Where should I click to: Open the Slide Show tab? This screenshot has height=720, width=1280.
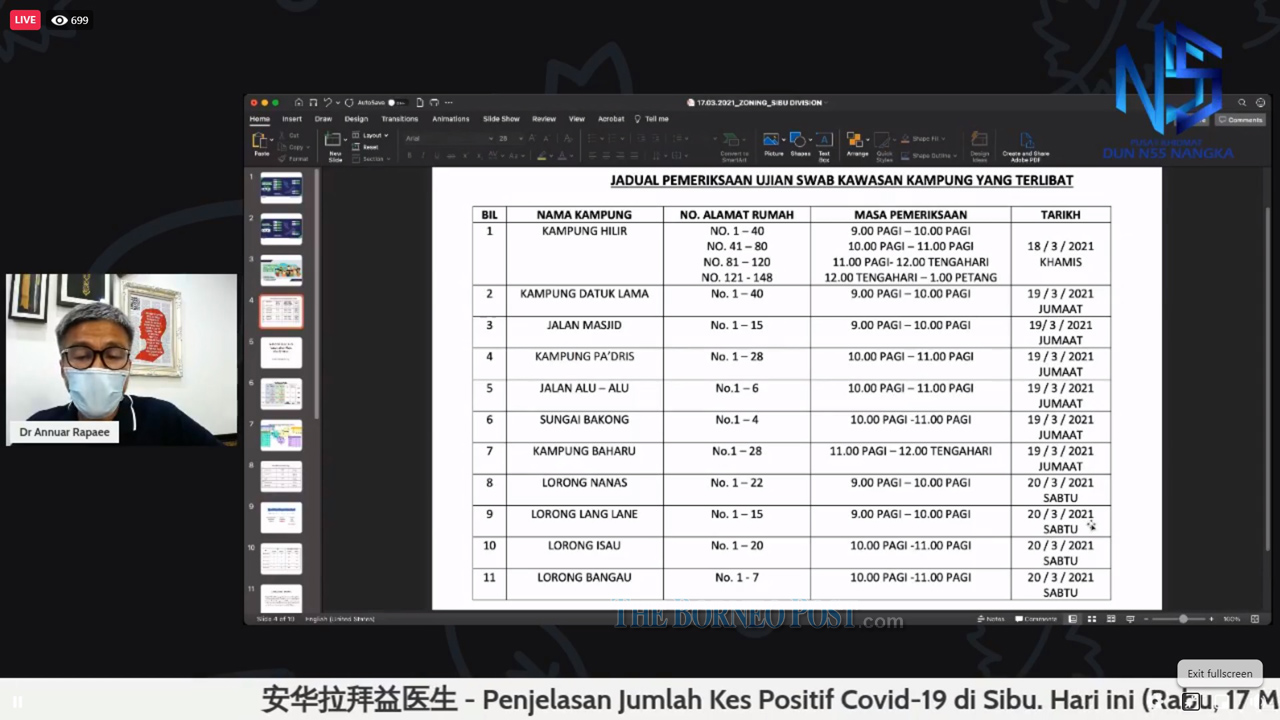(x=501, y=119)
